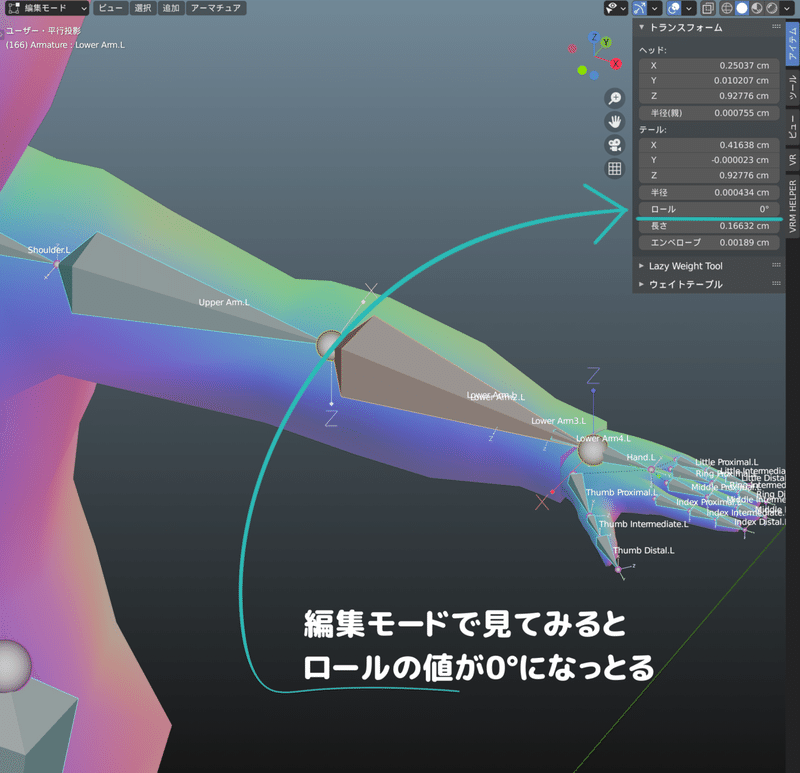Toggle solid viewport shading mode
800x773 pixels.
coord(741,9)
